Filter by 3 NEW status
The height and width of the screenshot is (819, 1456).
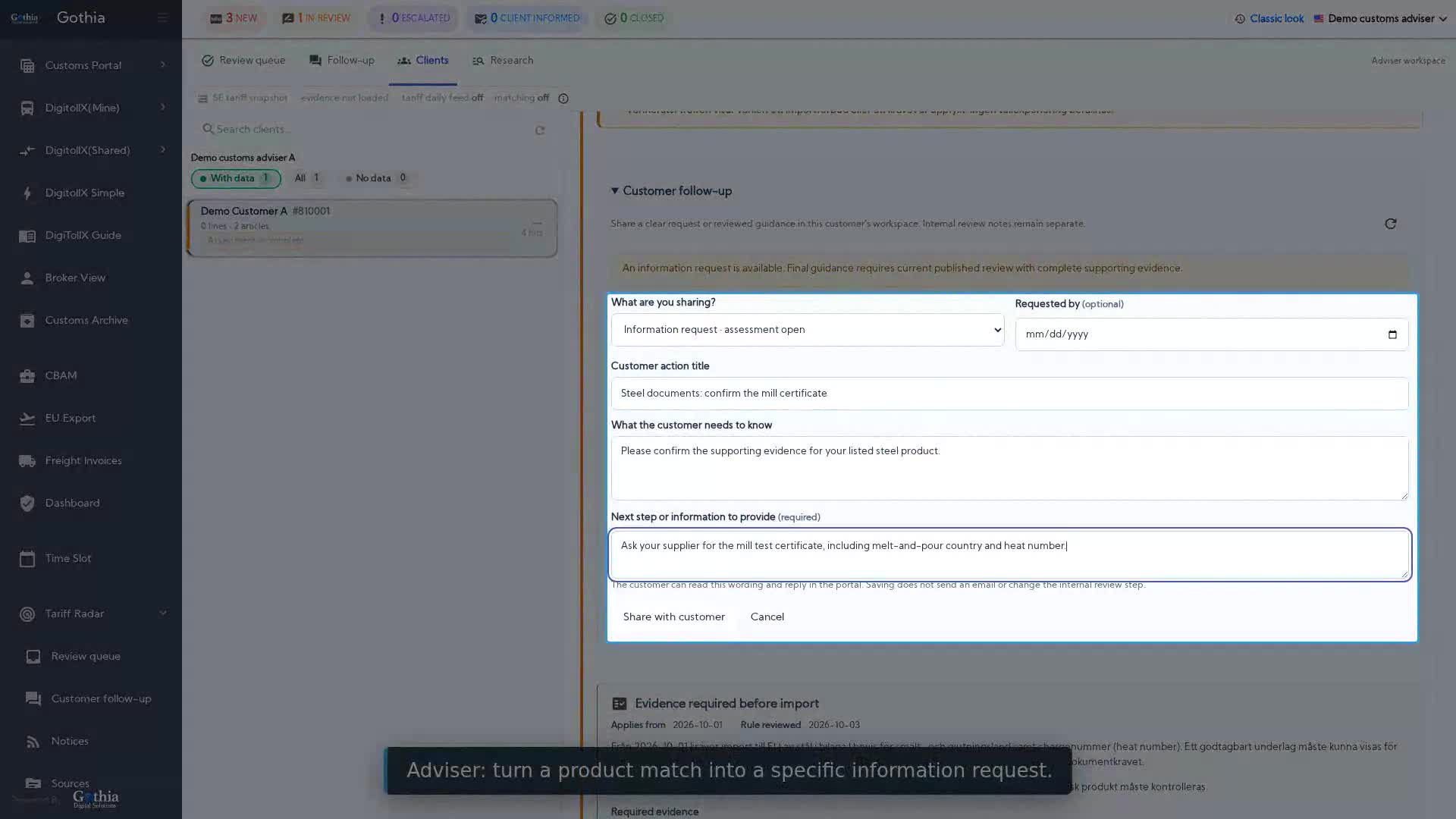234,18
